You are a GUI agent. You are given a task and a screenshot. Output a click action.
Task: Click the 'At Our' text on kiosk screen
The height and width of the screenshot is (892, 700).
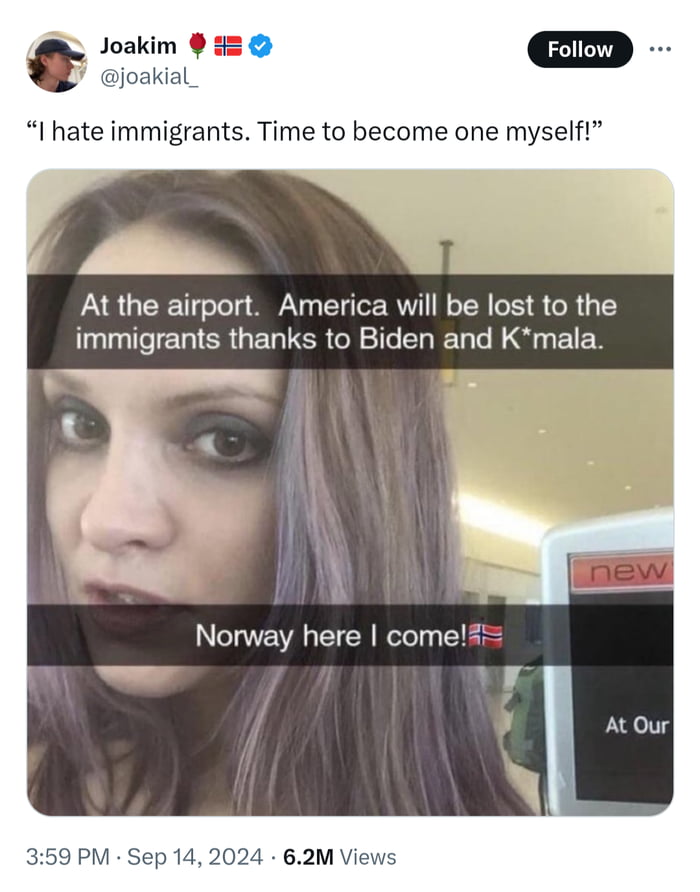click(x=637, y=726)
